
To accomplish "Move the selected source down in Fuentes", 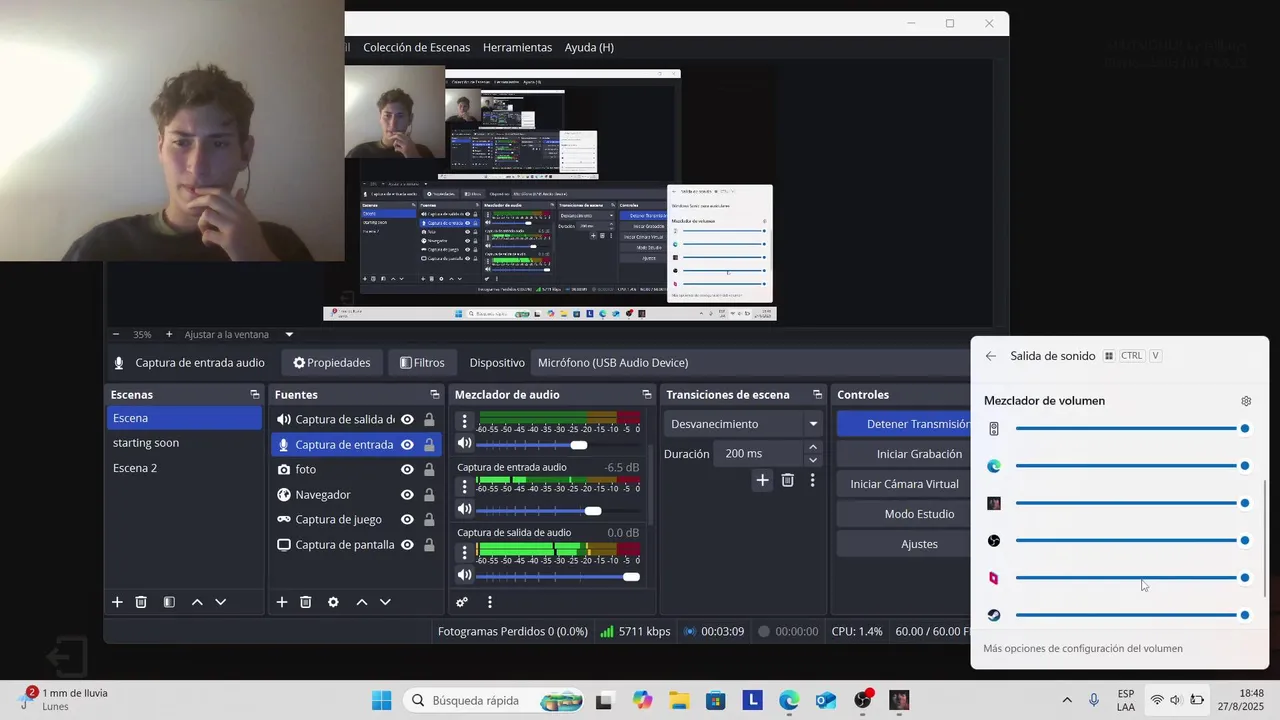I will coord(385,602).
